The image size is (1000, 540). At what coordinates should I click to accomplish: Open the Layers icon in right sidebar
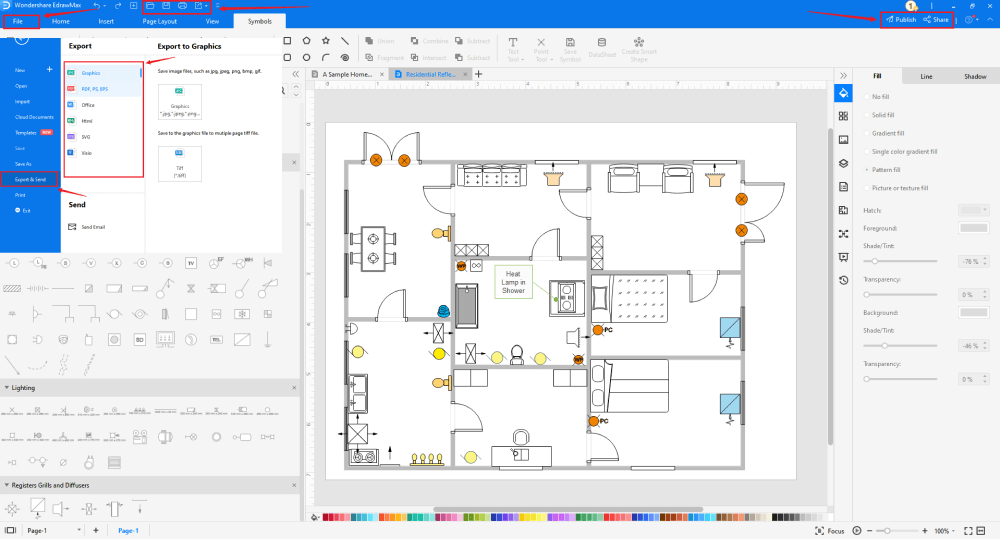[843, 163]
